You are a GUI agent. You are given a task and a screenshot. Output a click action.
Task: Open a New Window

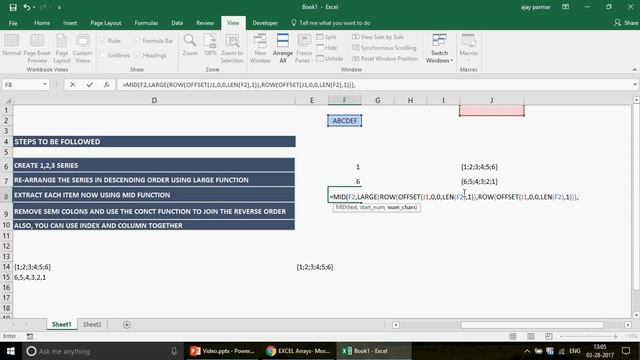[260, 49]
